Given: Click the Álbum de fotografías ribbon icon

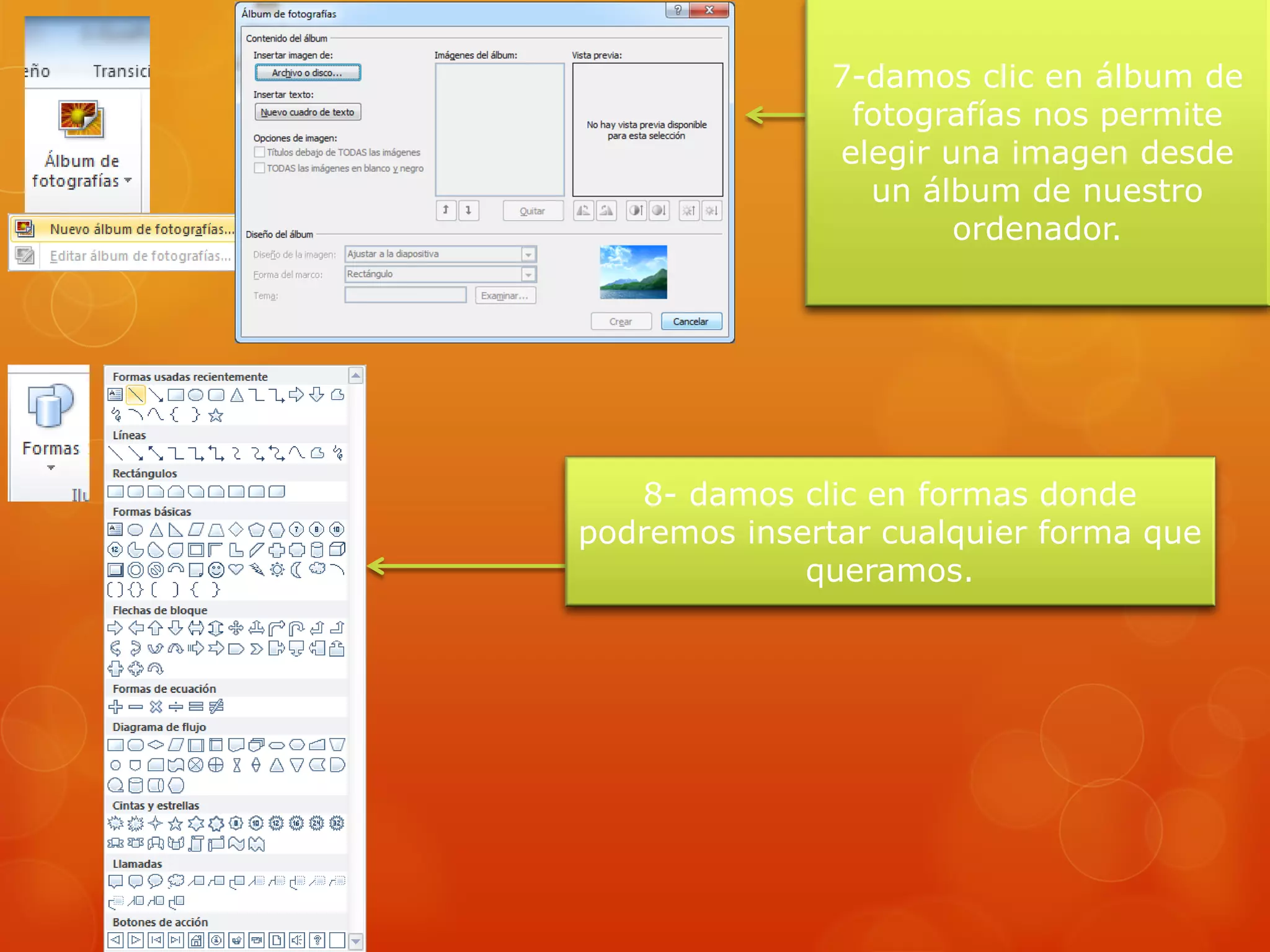Looking at the screenshot, I should point(81,119).
